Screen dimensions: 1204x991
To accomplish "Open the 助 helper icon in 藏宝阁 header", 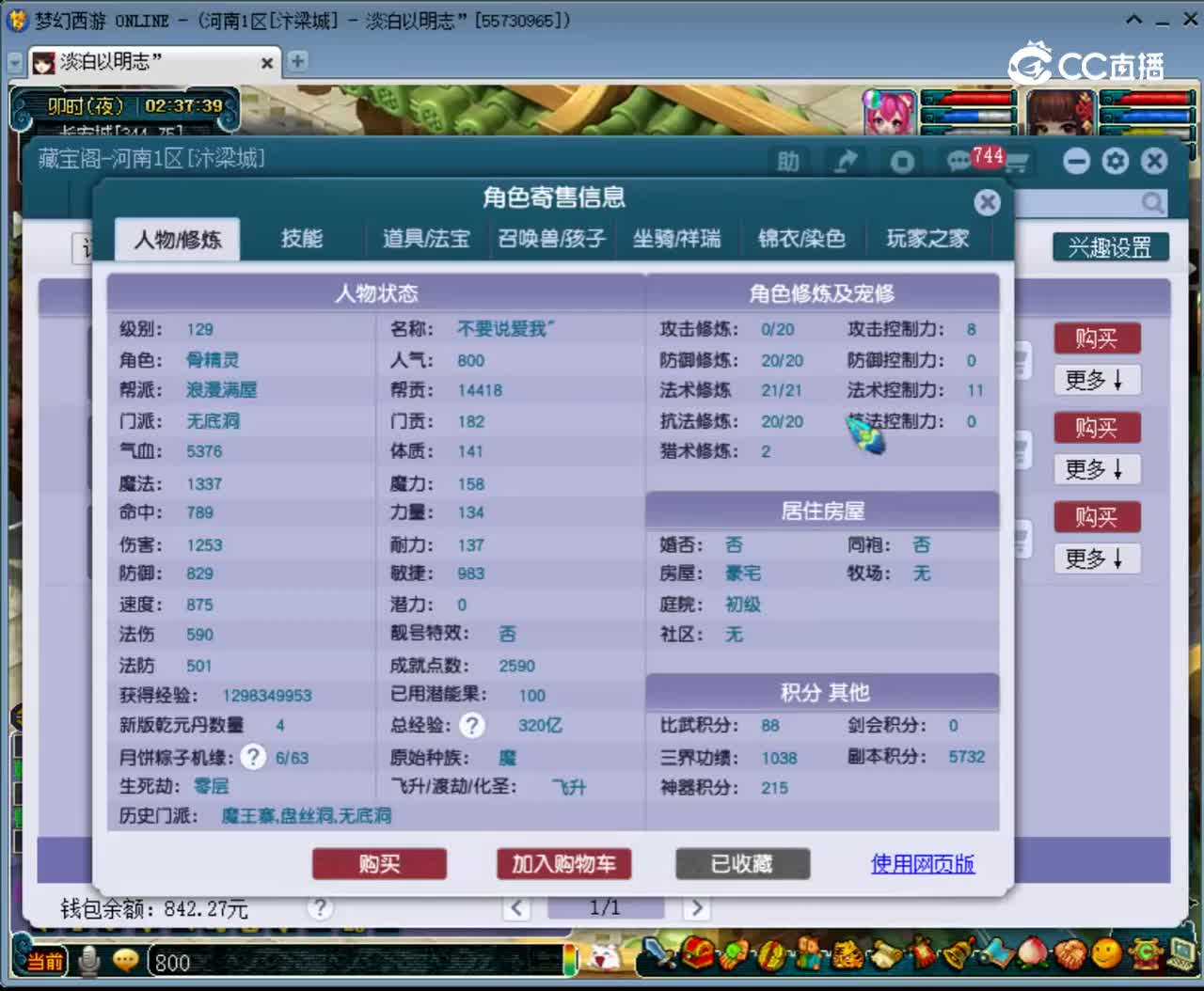I will [788, 162].
